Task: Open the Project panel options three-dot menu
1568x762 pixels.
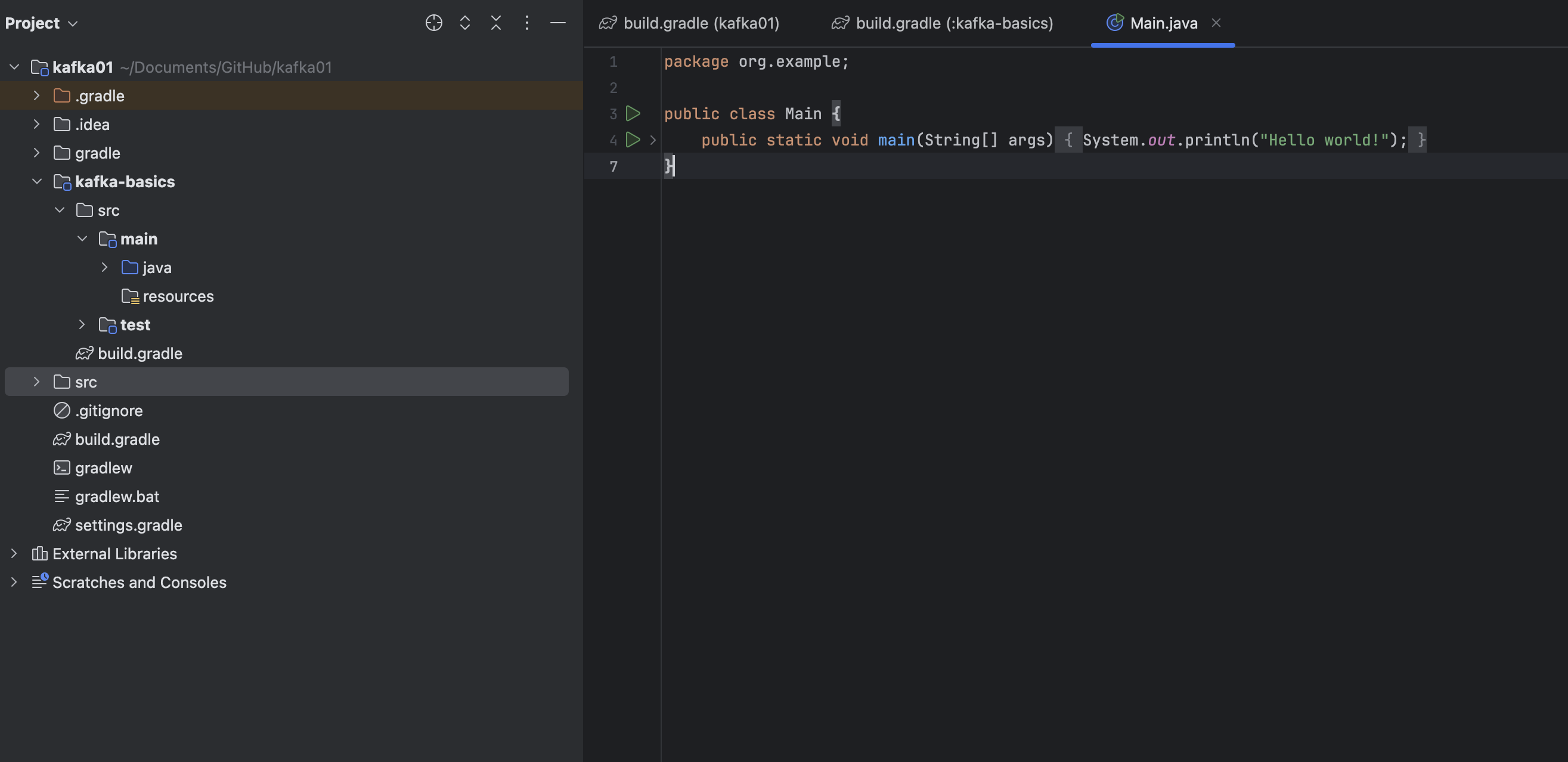Action: click(526, 23)
